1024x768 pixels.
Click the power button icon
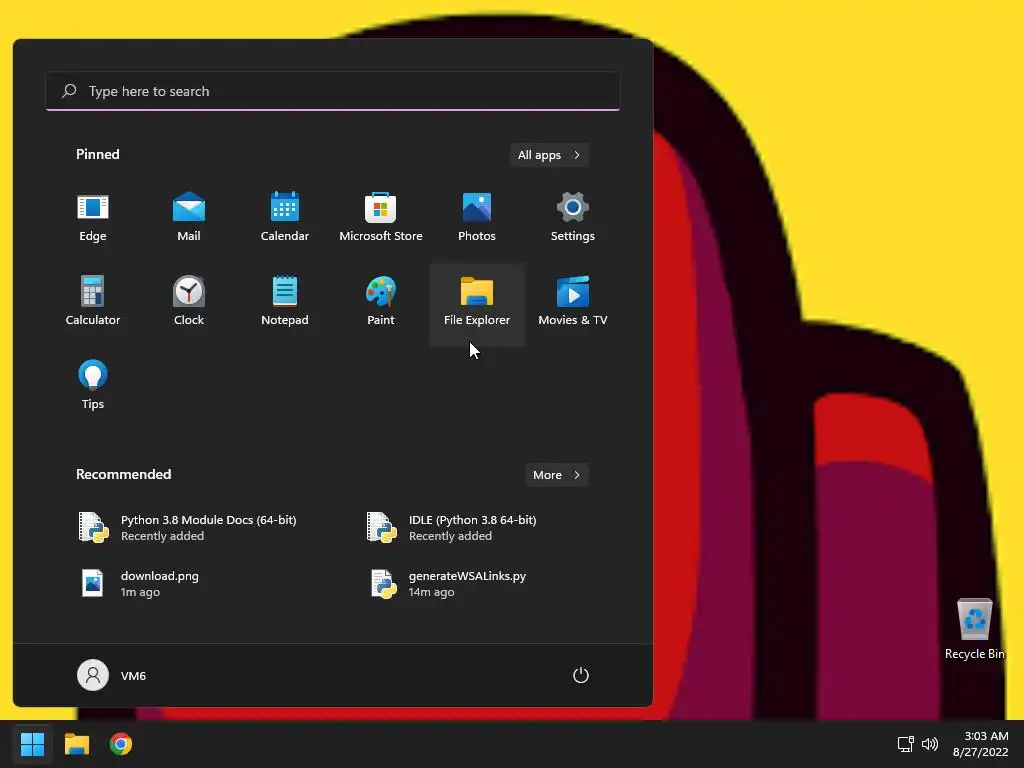click(x=581, y=675)
